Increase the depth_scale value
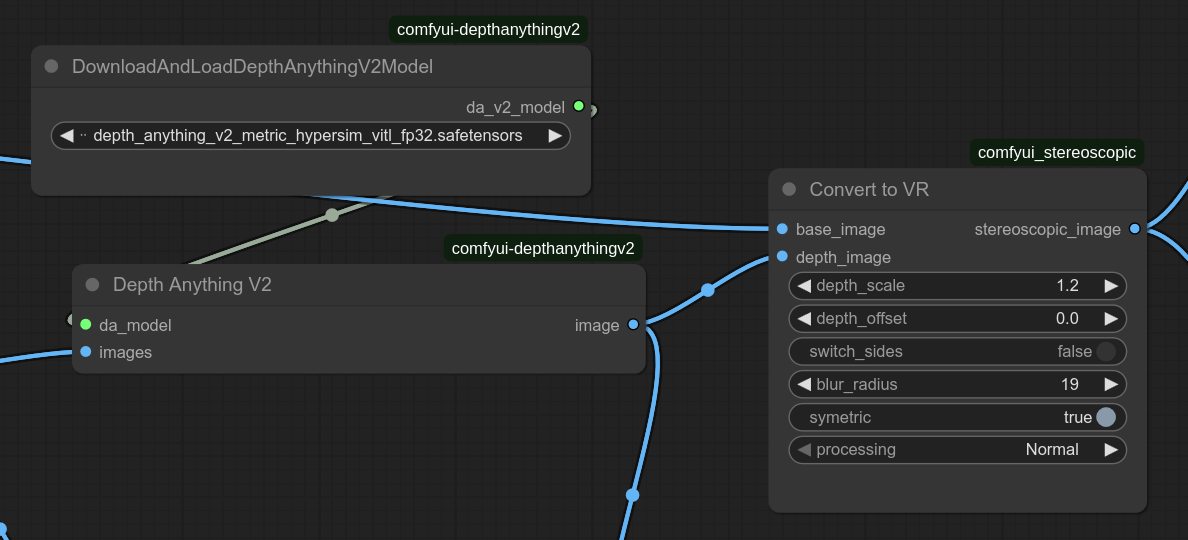The width and height of the screenshot is (1188, 540). tap(1110, 286)
